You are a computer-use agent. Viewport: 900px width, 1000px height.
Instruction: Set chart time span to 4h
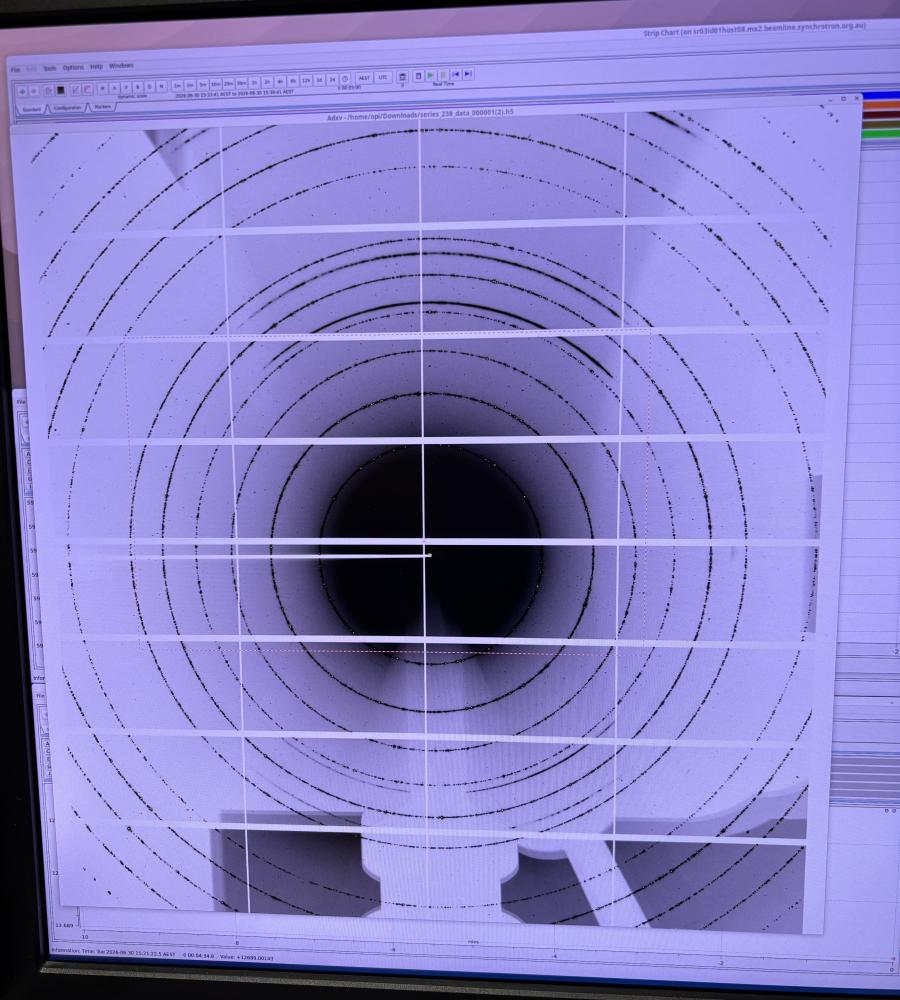(x=280, y=82)
